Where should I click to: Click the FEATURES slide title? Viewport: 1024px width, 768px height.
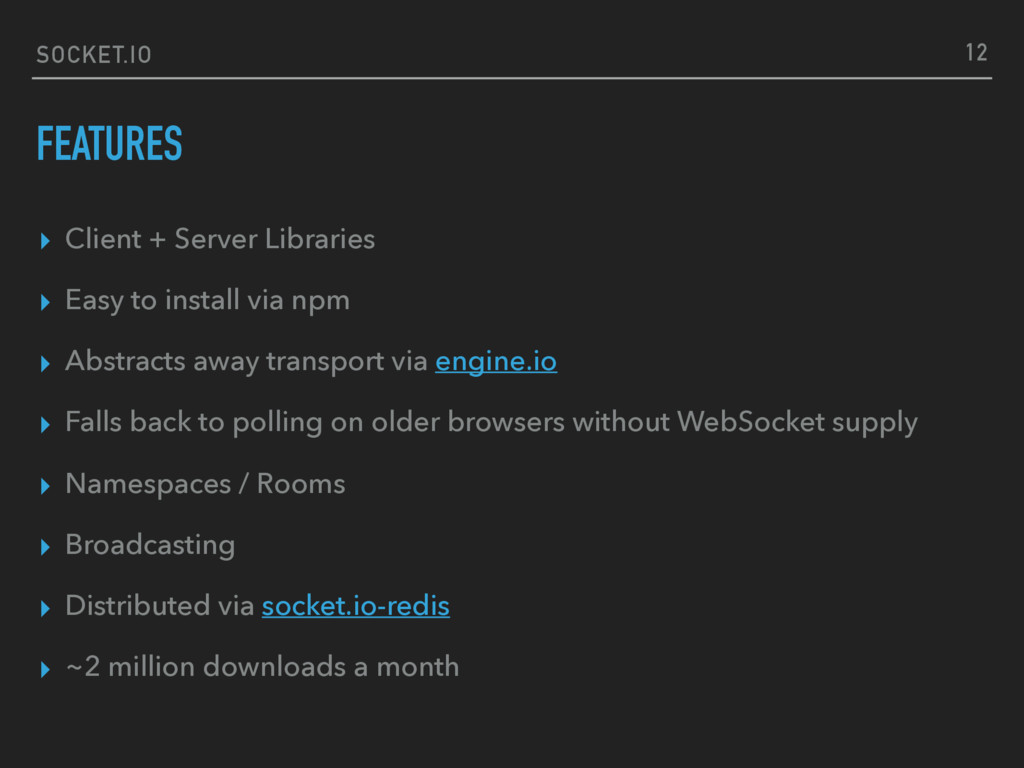[109, 145]
